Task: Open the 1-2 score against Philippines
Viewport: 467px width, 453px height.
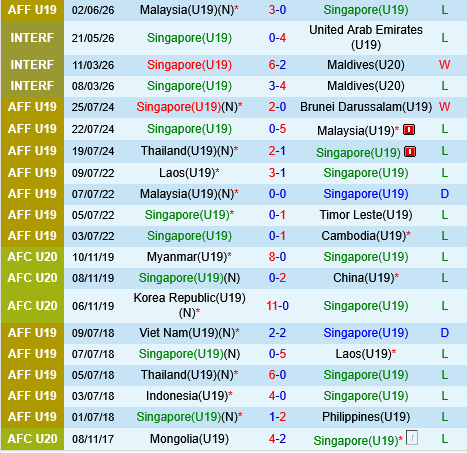Action: (x=277, y=417)
